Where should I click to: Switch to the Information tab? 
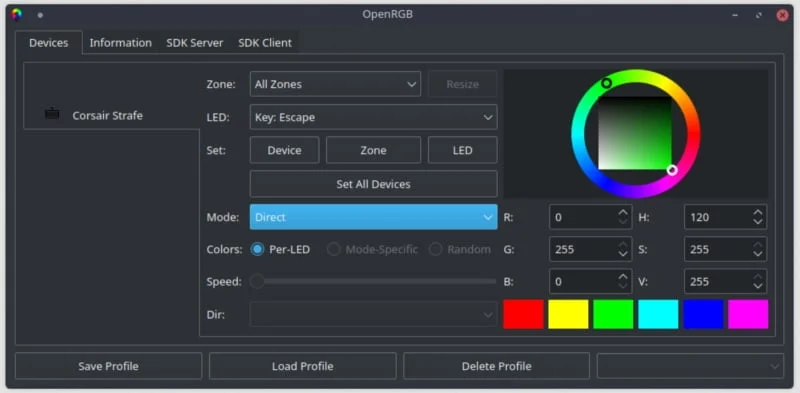click(x=120, y=43)
